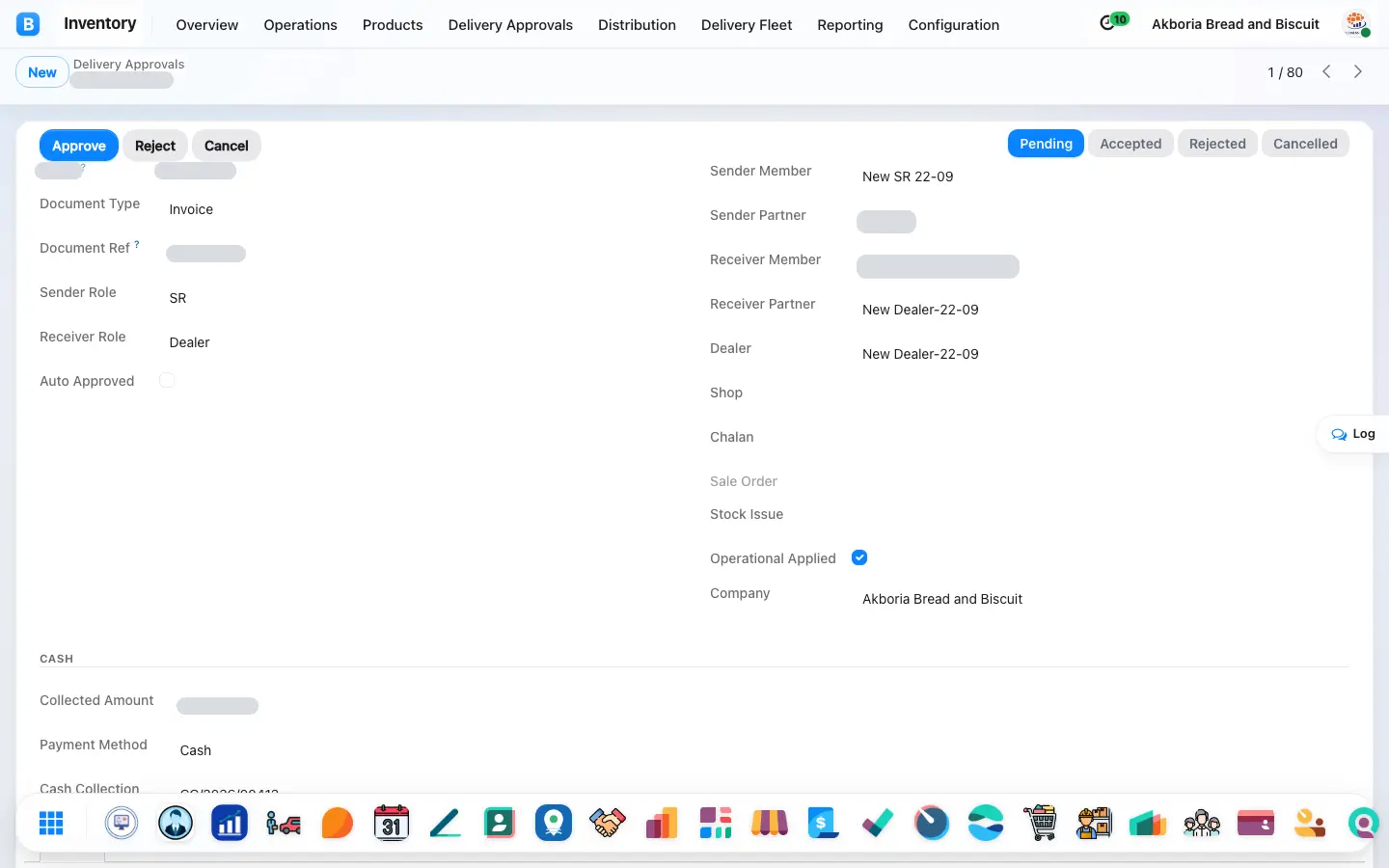Select the Rejected status stage
The width and height of the screenshot is (1389, 868).
coord(1217,144)
